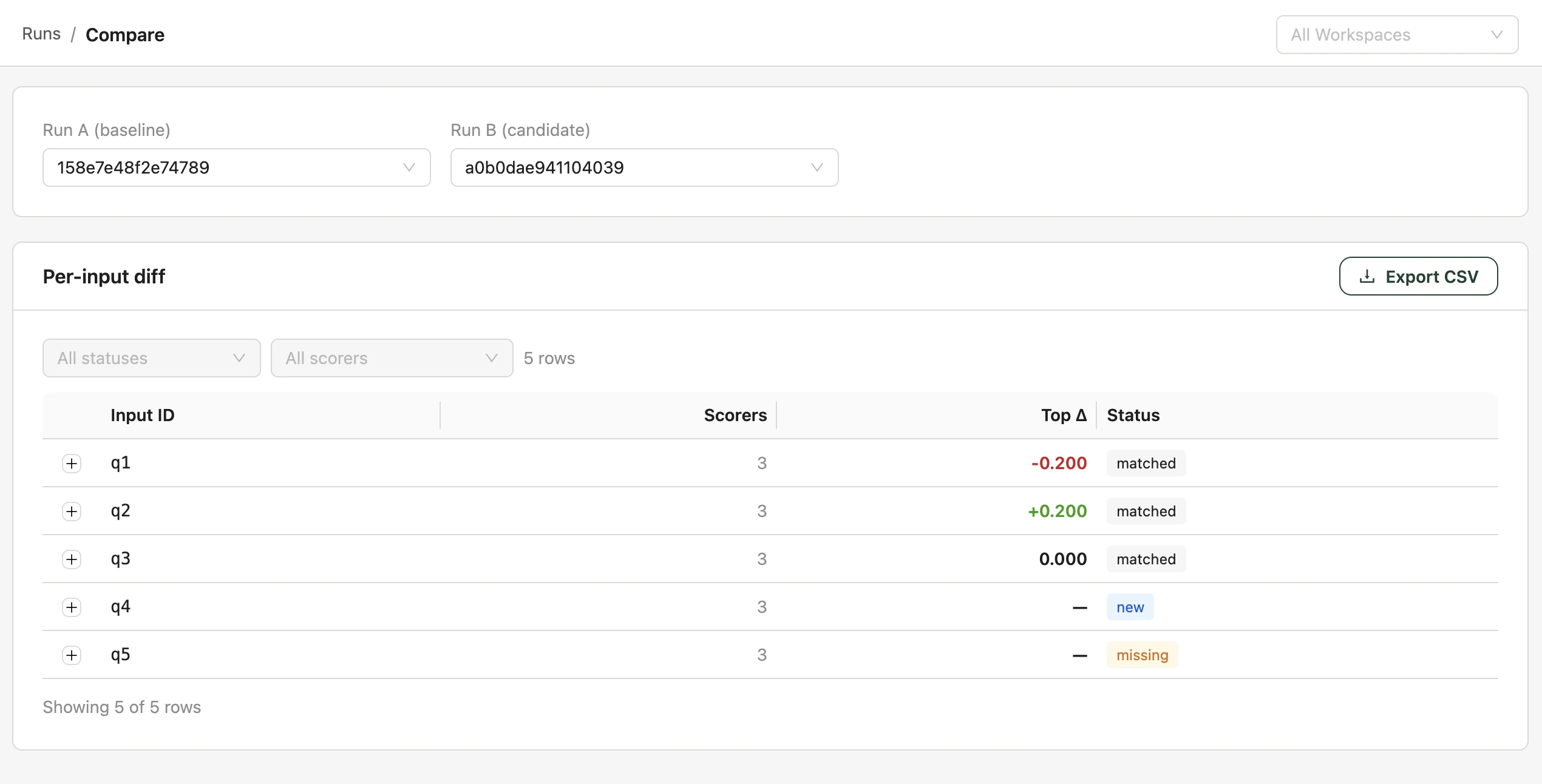Expand row q1 with plus icon

[x=72, y=464]
